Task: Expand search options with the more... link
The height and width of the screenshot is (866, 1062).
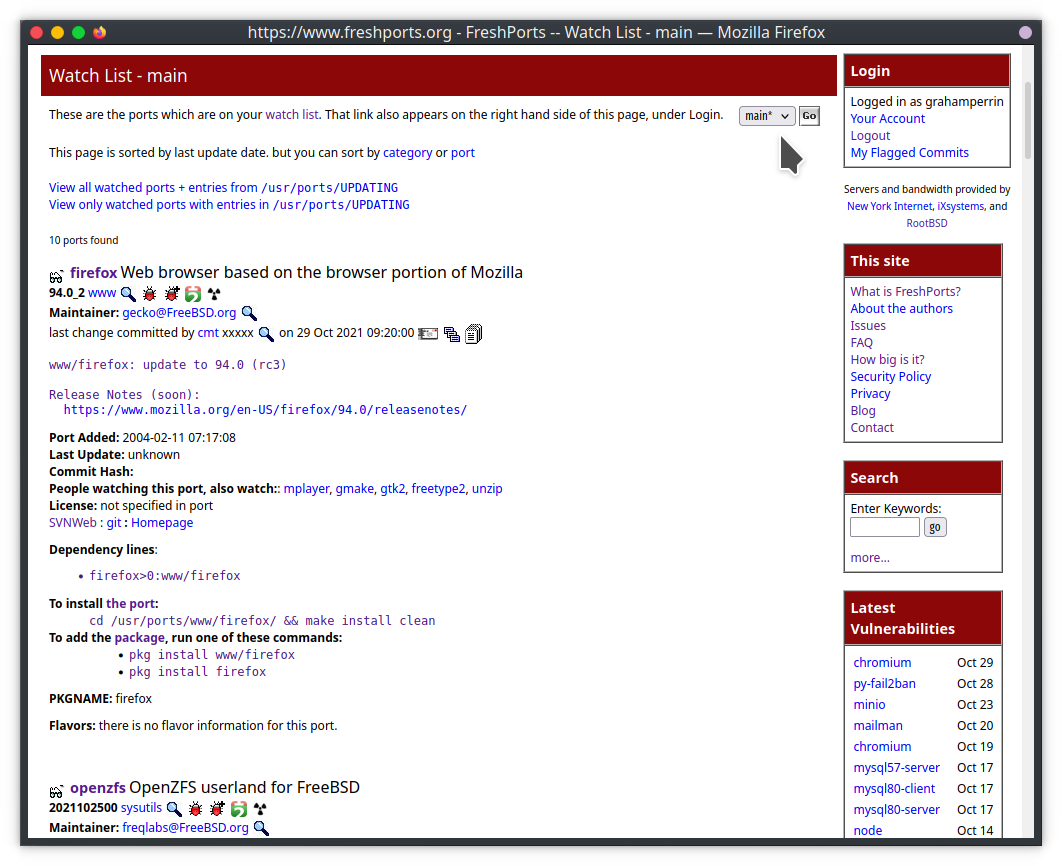Action: tap(869, 558)
